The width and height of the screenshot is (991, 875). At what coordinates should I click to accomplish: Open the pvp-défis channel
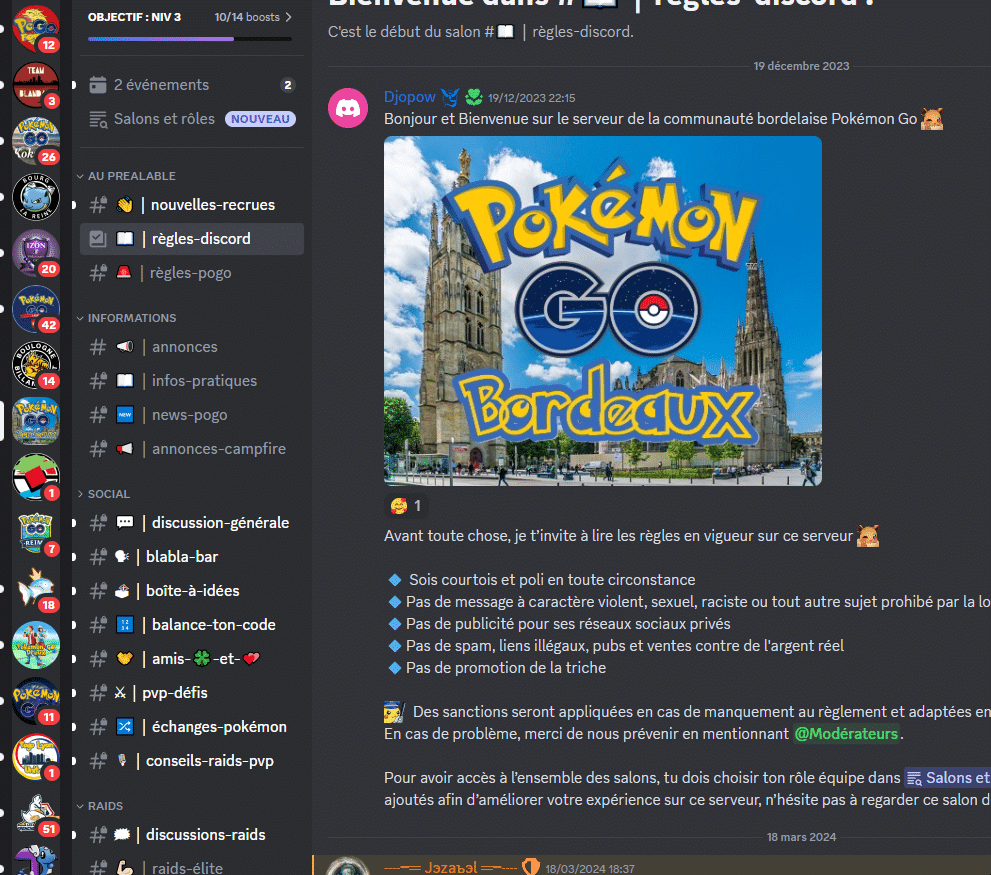click(192, 693)
